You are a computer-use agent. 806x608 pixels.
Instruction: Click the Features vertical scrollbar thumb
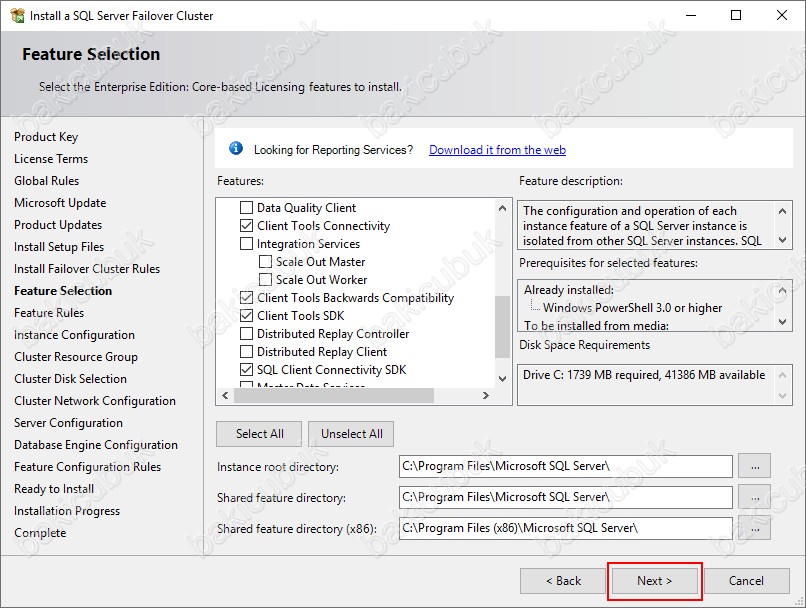click(x=502, y=327)
